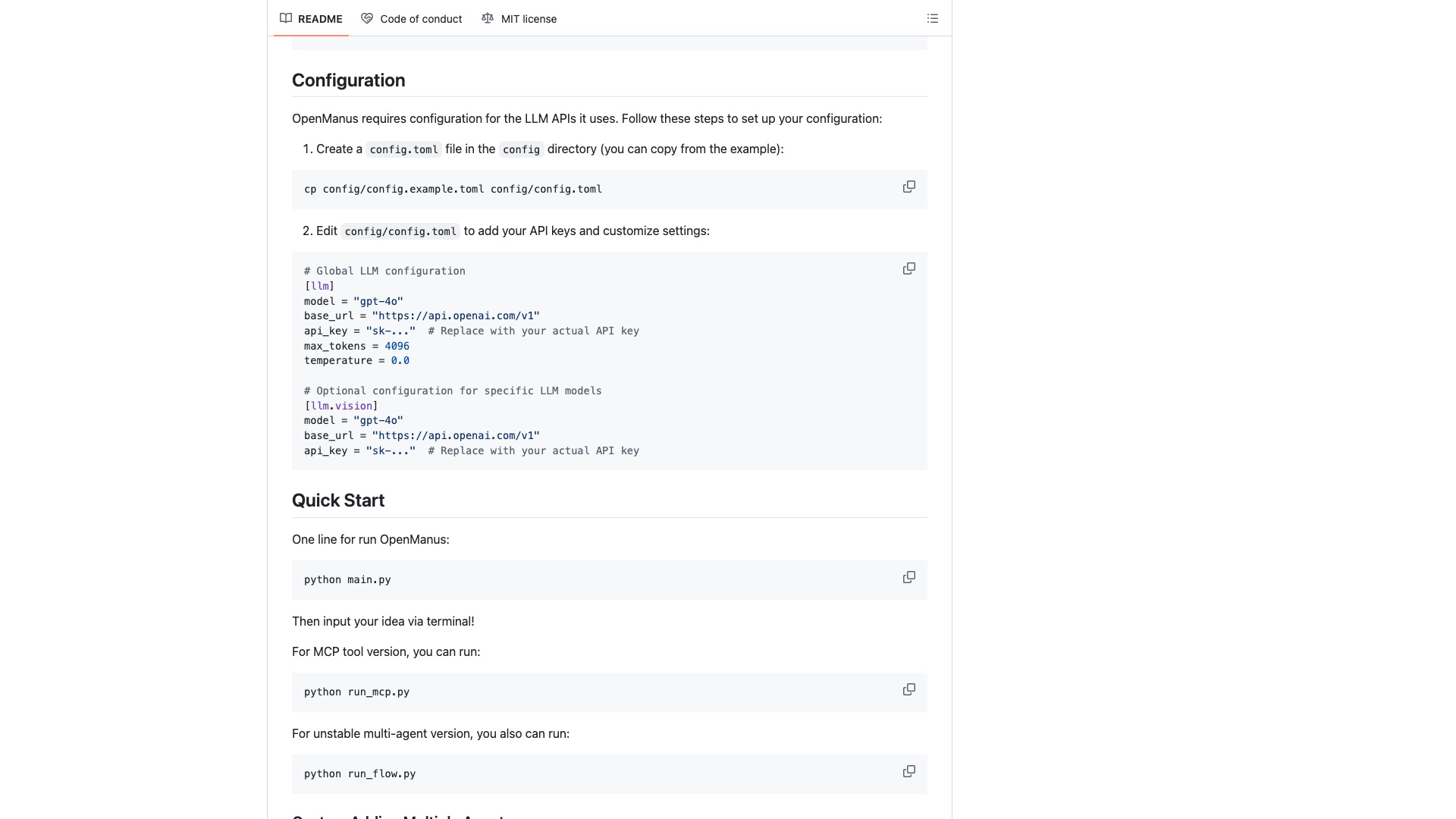This screenshot has width=1456, height=819.
Task: Click the MIT license scale icon
Action: (x=488, y=18)
